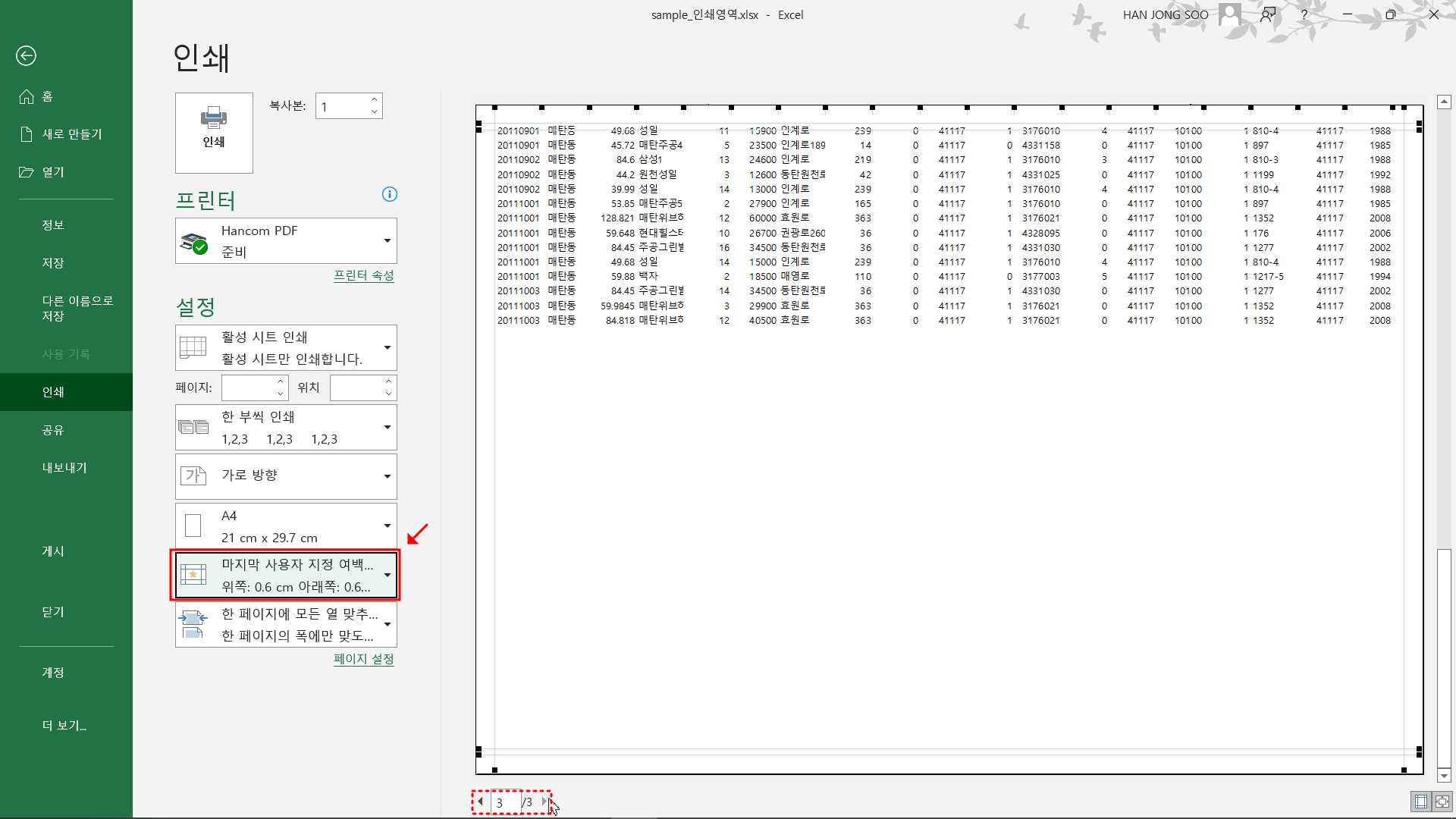Select Save in left sidebar
Image resolution: width=1456 pixels, height=819 pixels.
pyautogui.click(x=53, y=263)
